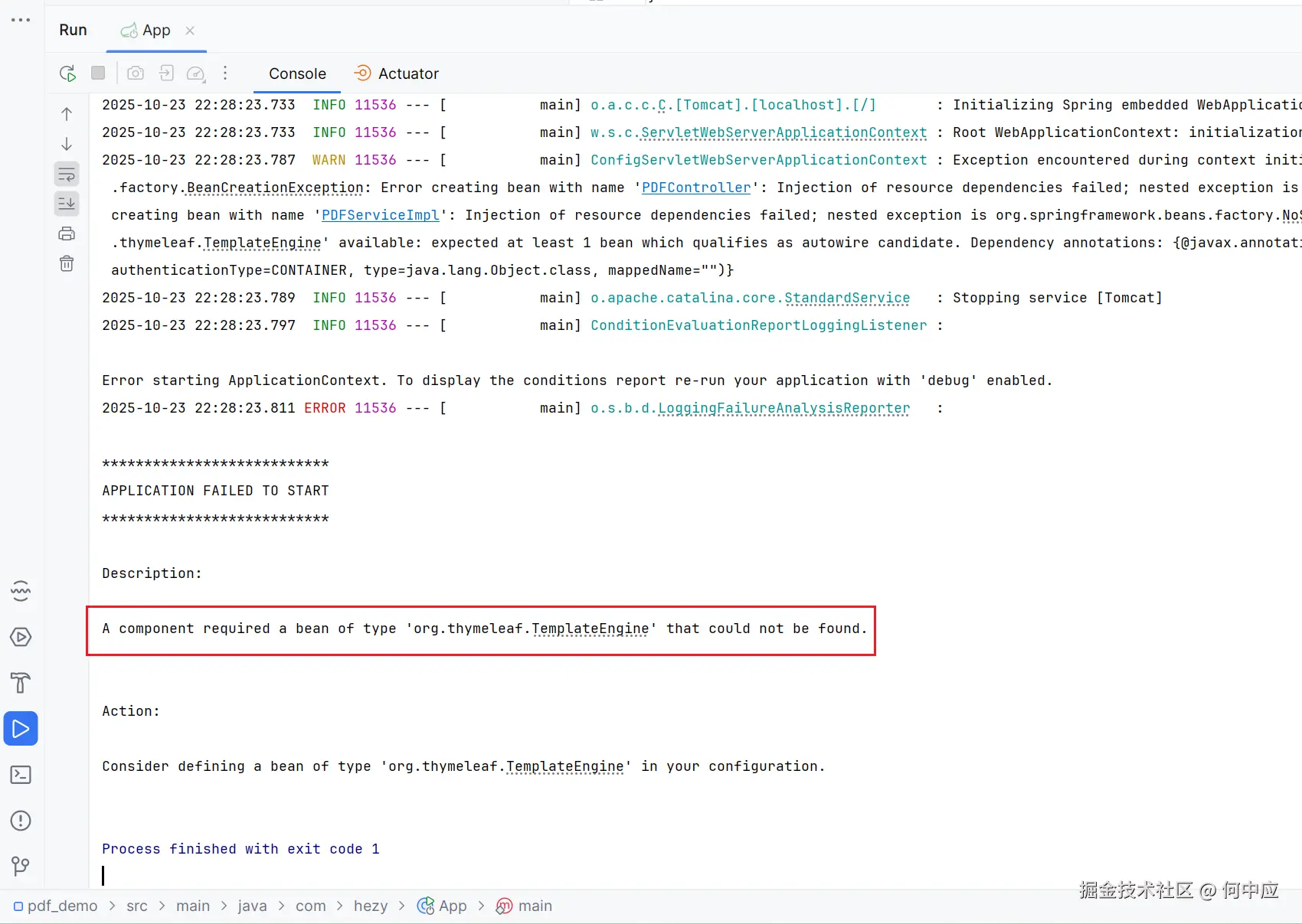Click com in the breadcrumb bar
This screenshot has height=924, width=1302.
coord(311,906)
